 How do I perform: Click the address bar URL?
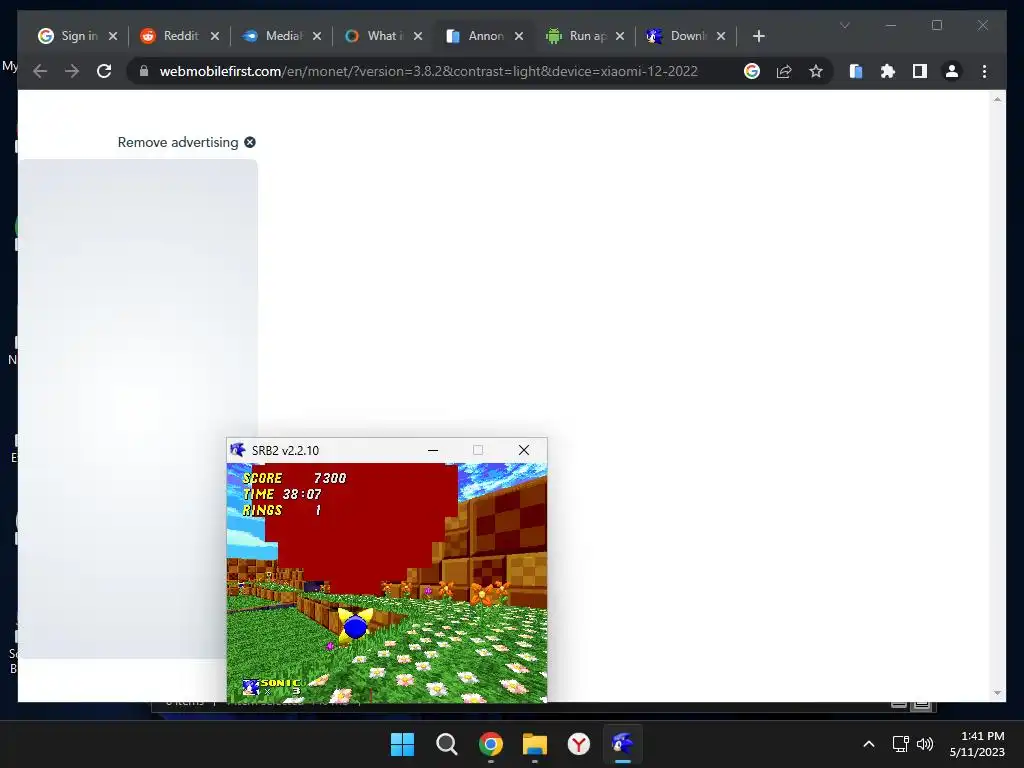pyautogui.click(x=428, y=71)
